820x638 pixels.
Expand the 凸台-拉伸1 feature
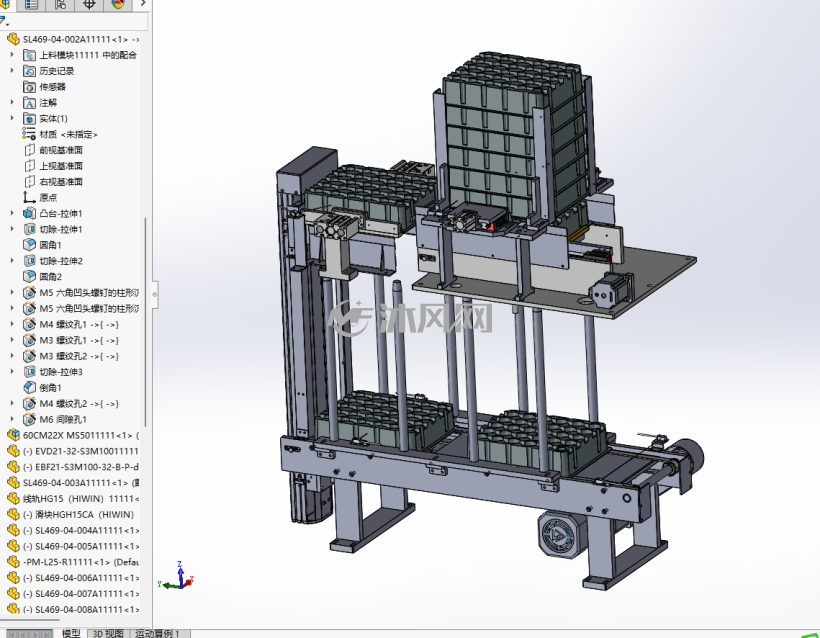coord(12,213)
